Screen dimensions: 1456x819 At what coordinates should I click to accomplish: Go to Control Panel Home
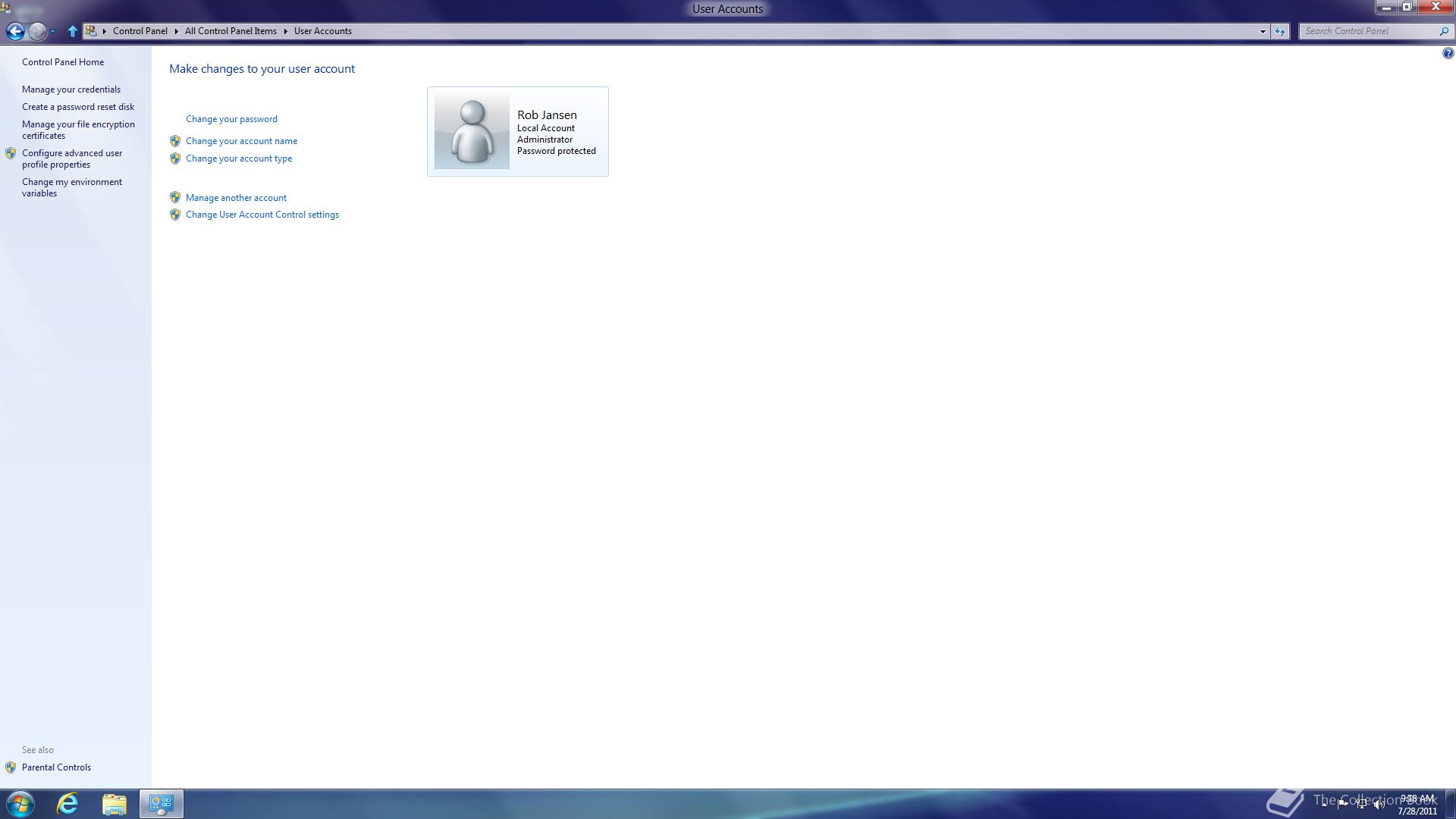(x=63, y=62)
